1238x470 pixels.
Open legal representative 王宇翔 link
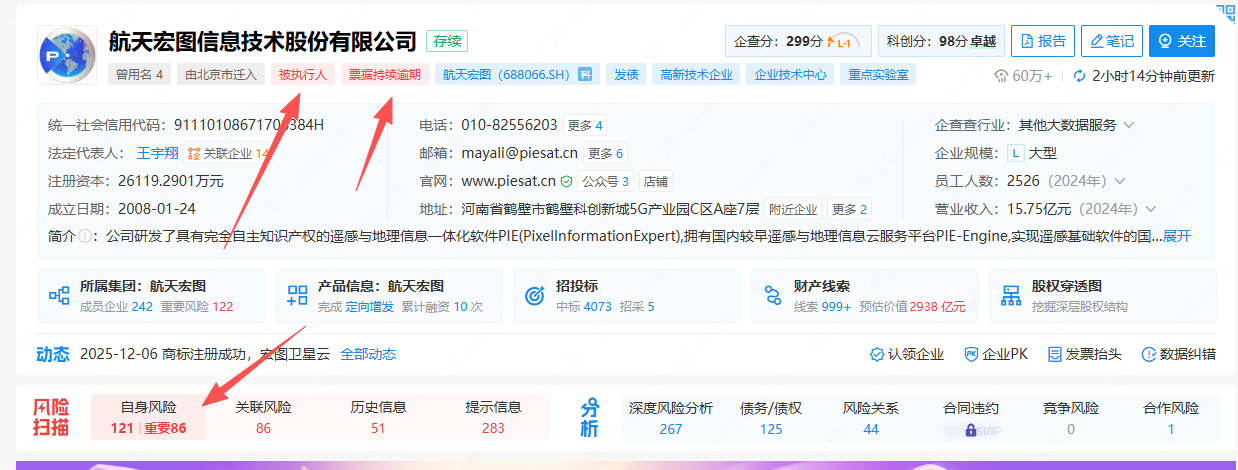pyautogui.click(x=157, y=153)
